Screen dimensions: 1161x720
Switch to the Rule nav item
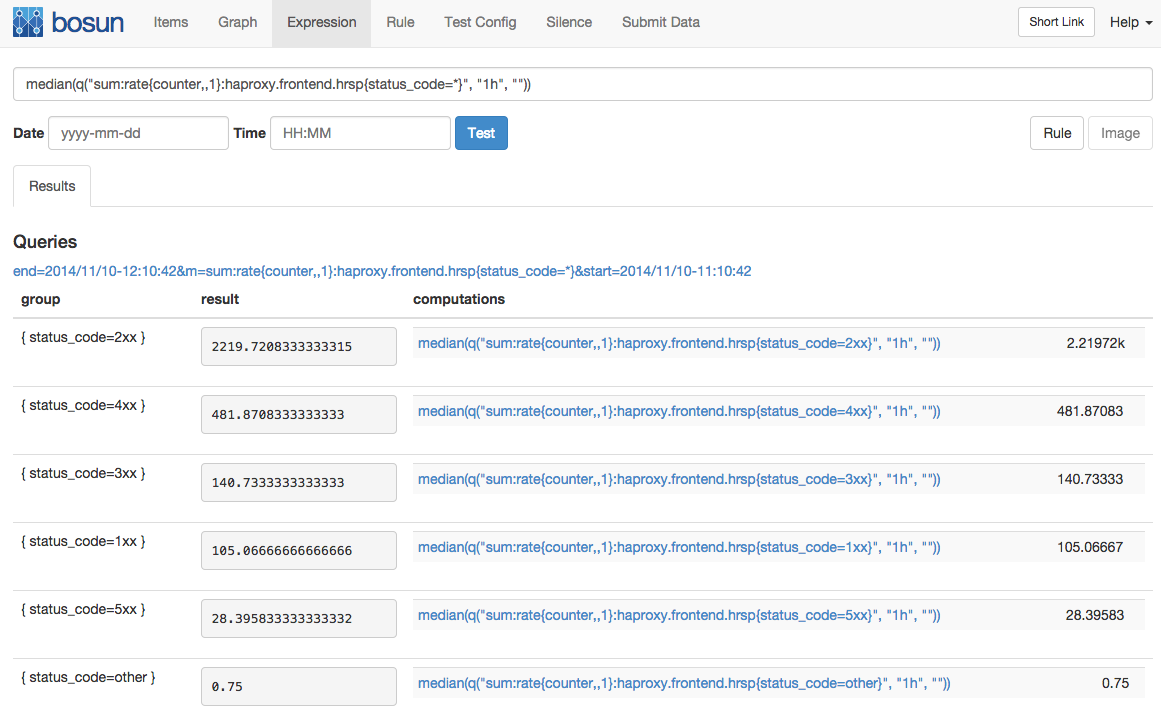[x=400, y=22]
